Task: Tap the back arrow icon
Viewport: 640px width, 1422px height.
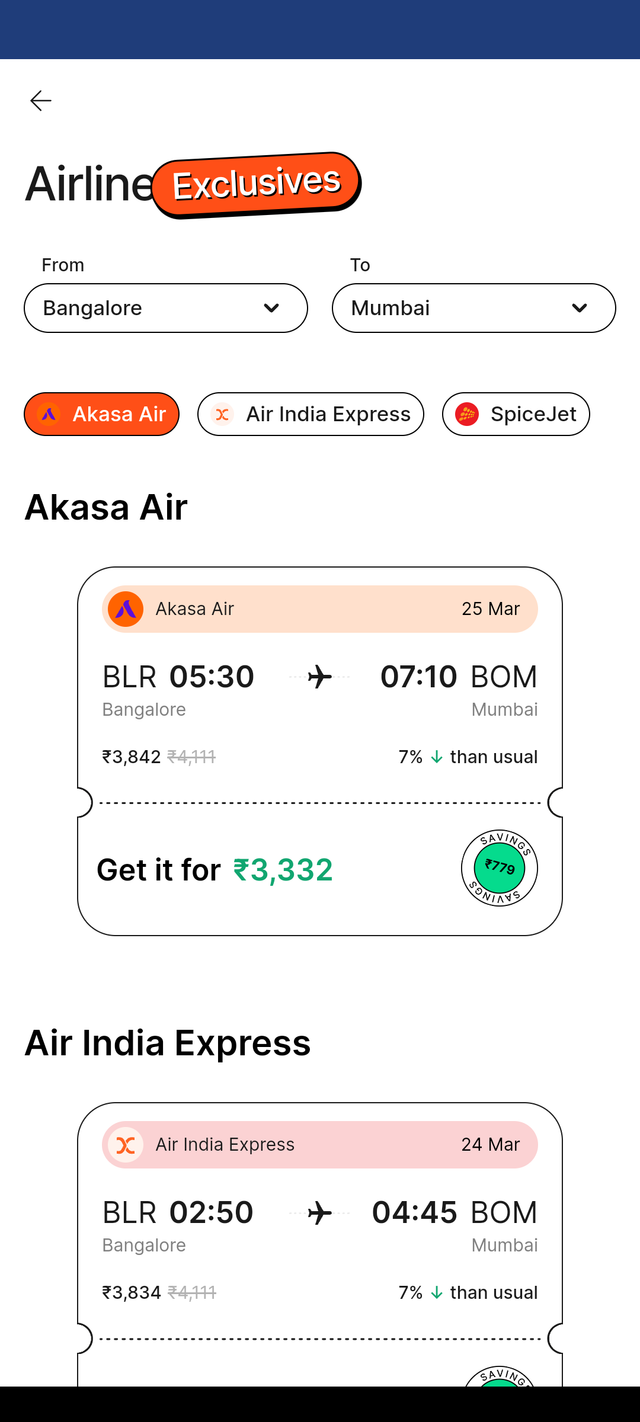Action: [x=40, y=100]
